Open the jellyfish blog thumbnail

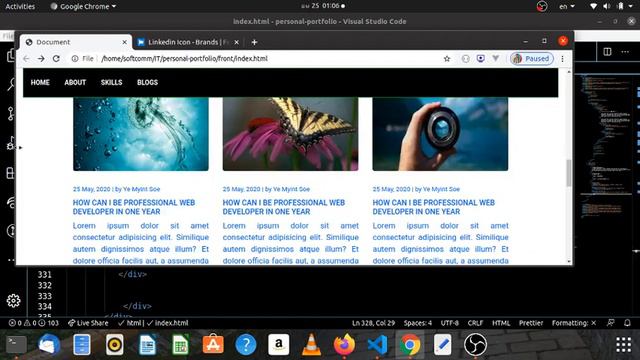pos(141,134)
